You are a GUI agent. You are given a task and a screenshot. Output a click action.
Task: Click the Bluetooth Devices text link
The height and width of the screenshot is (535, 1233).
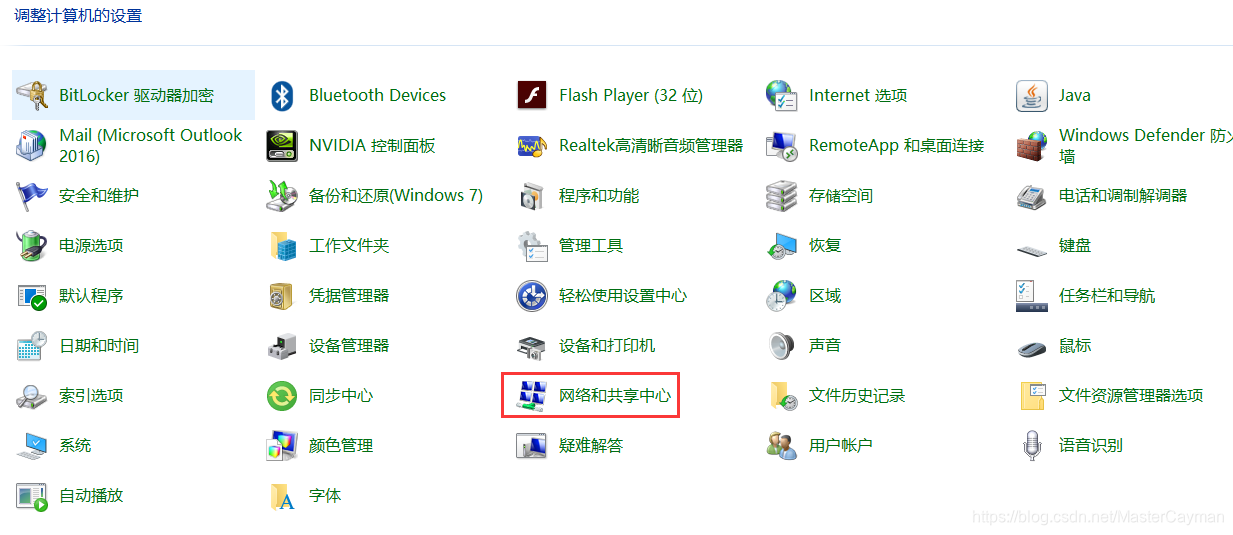378,96
